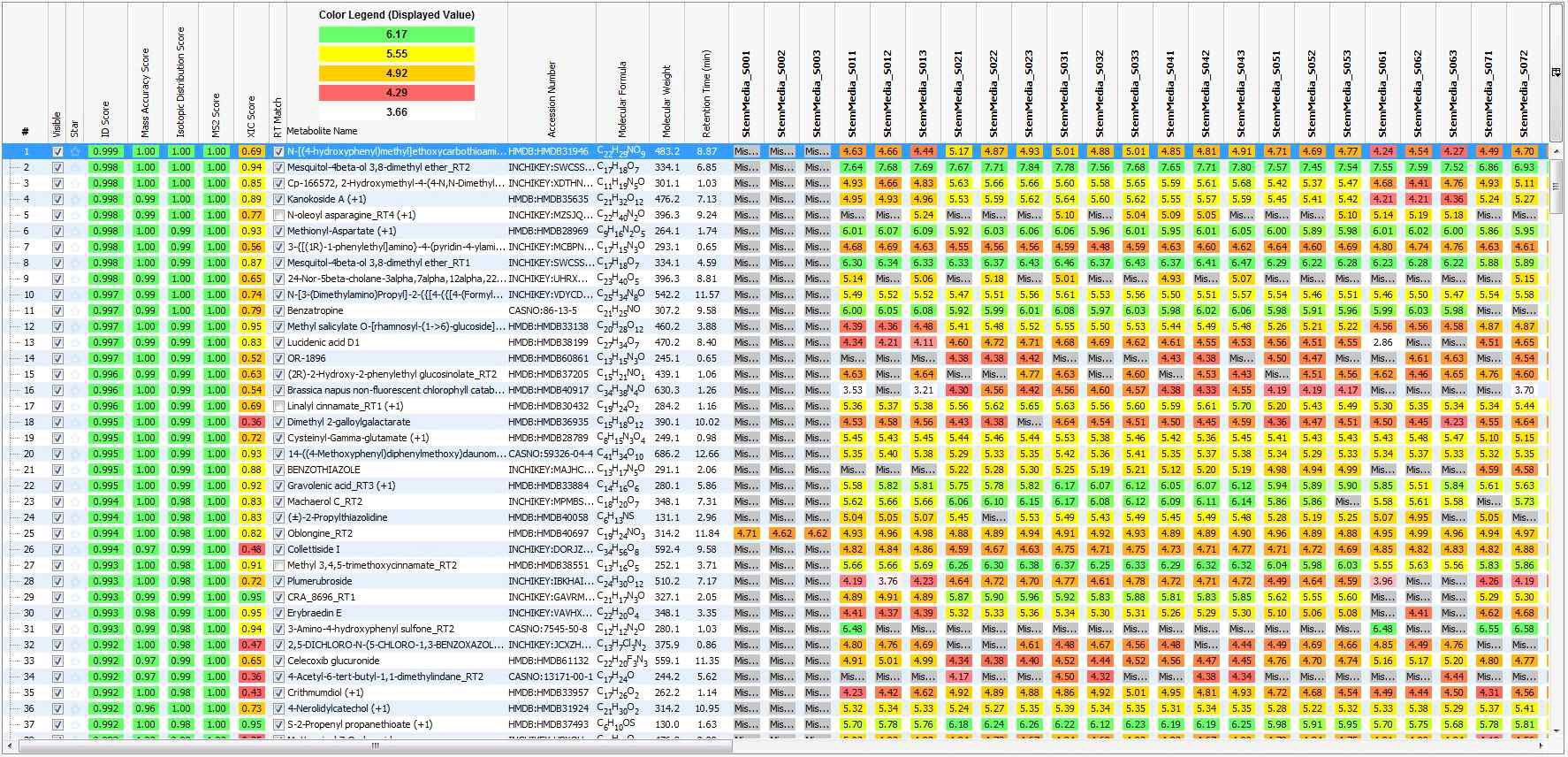Uncheck RT Match for Kanokoside A (+1)

(278, 199)
